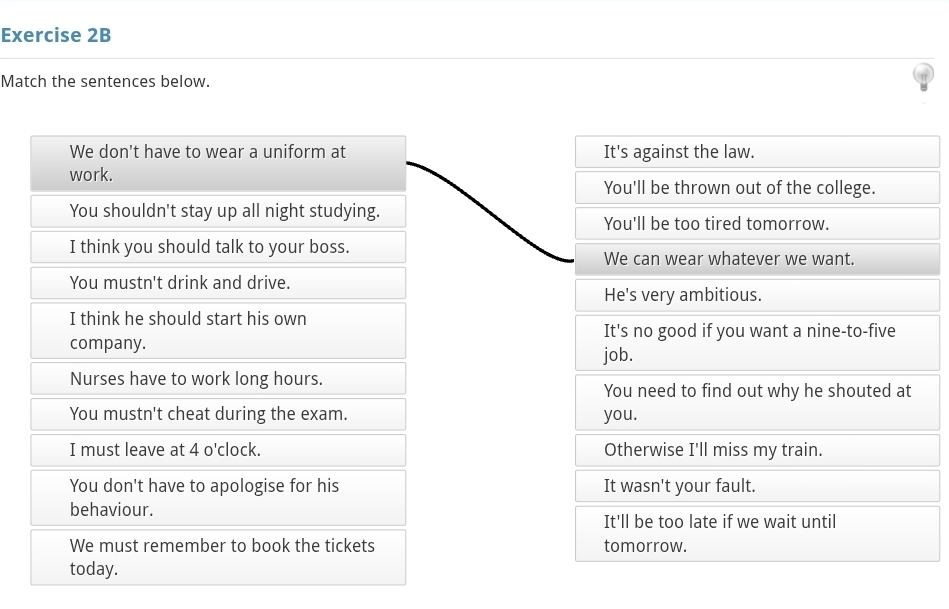Select "You don't have to apologise" sentence
The width and height of the screenshot is (949, 609).
(x=218, y=498)
